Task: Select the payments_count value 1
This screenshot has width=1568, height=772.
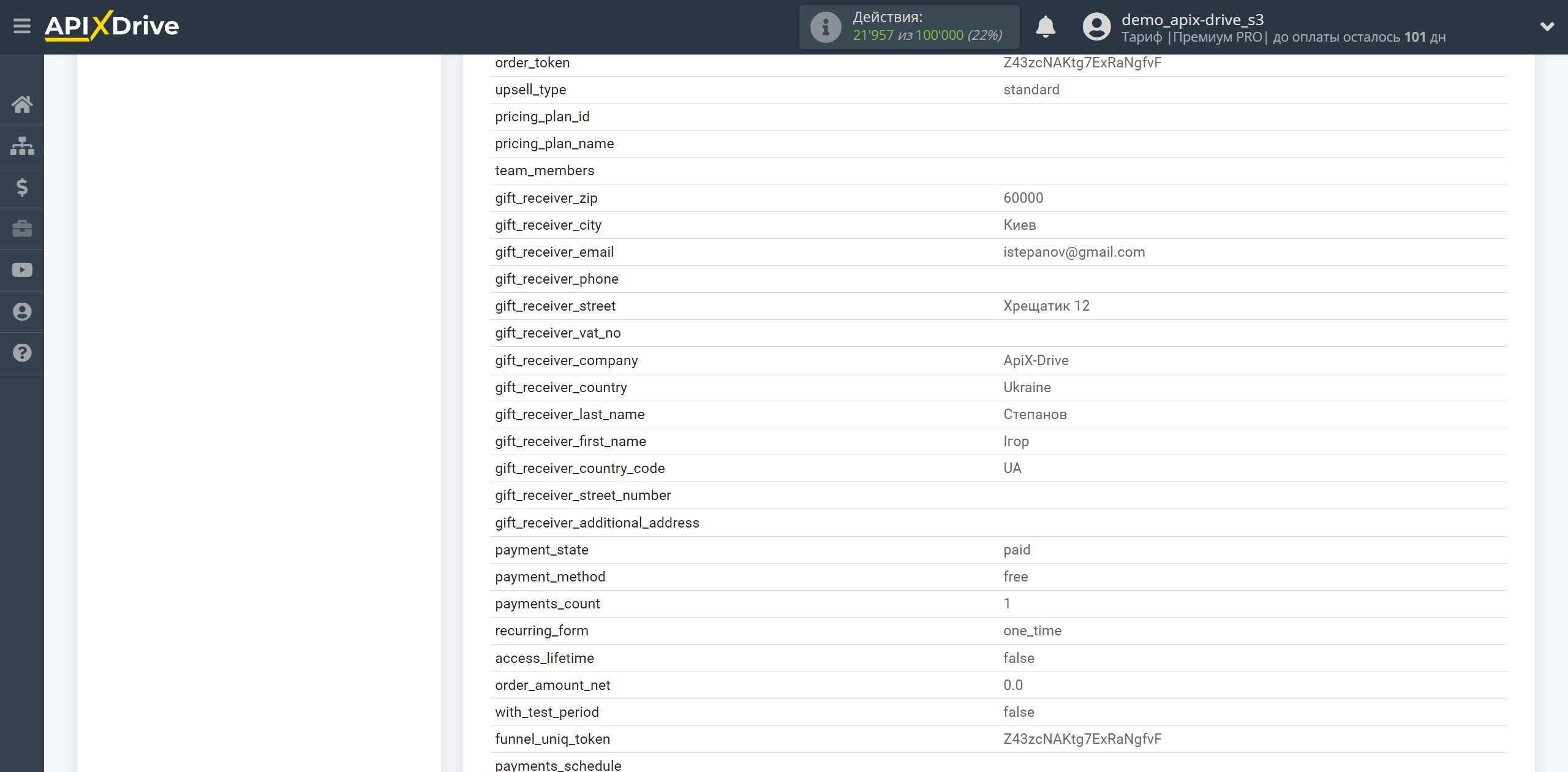Action: [1006, 604]
